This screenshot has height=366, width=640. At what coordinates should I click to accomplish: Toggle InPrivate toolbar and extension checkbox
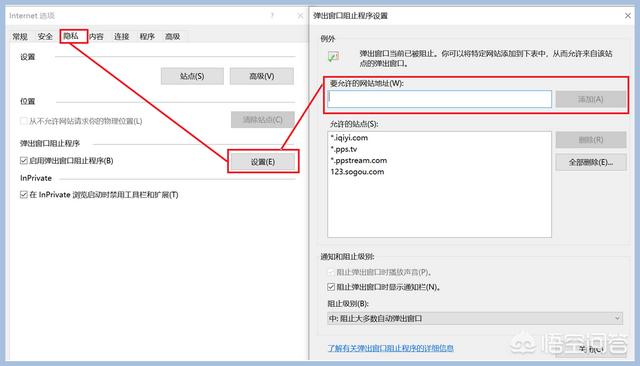[24, 195]
